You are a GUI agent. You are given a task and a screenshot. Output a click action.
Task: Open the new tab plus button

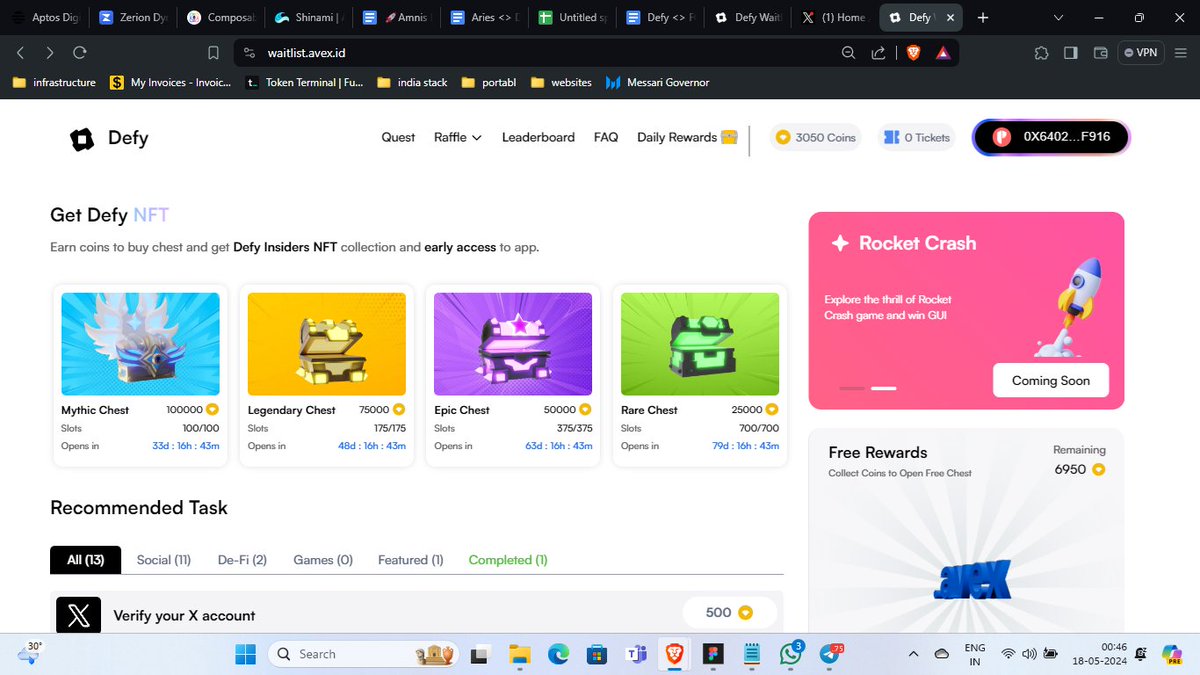(x=983, y=17)
